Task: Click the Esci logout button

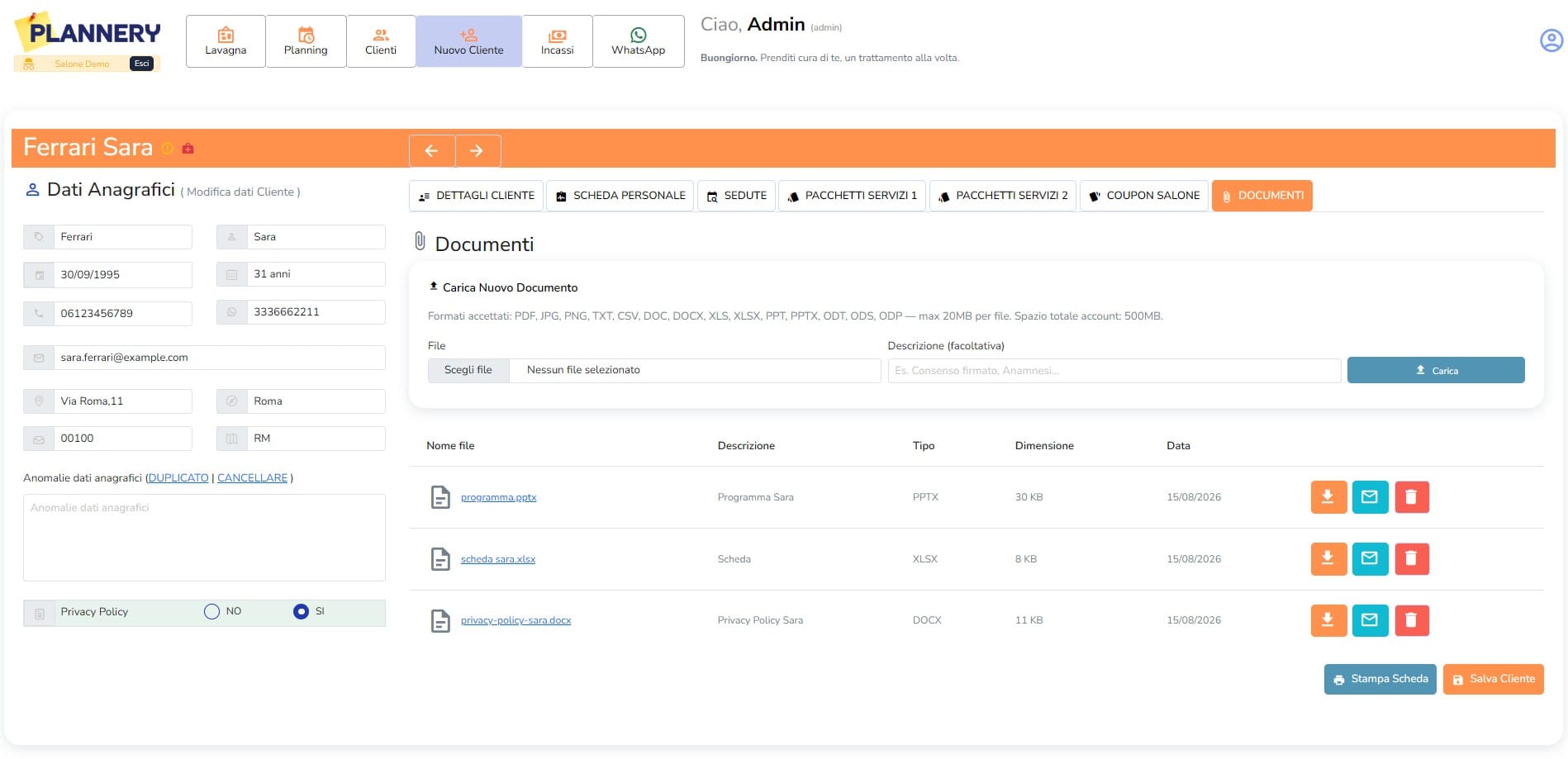Action: pos(142,64)
